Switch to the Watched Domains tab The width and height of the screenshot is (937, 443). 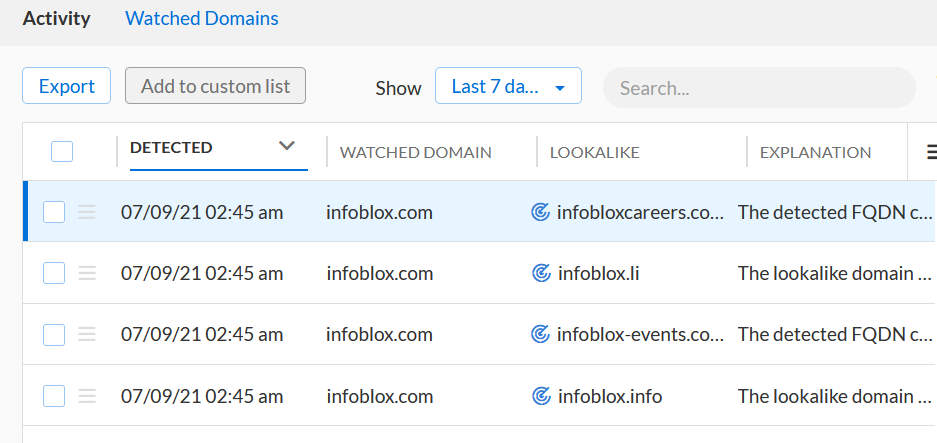pyautogui.click(x=202, y=19)
